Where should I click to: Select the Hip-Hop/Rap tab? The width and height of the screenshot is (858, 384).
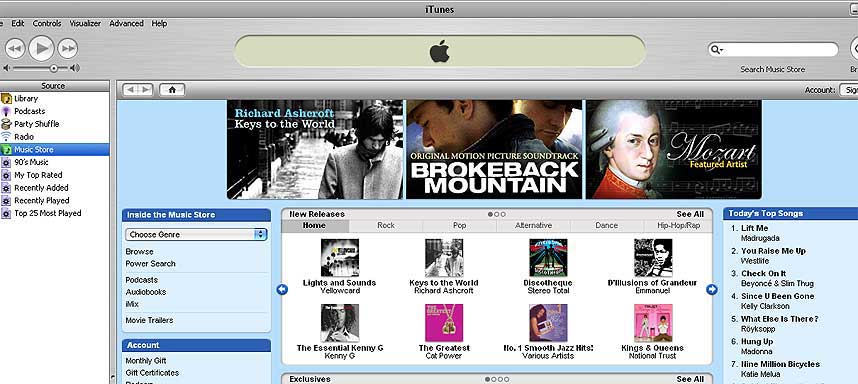(x=678, y=225)
